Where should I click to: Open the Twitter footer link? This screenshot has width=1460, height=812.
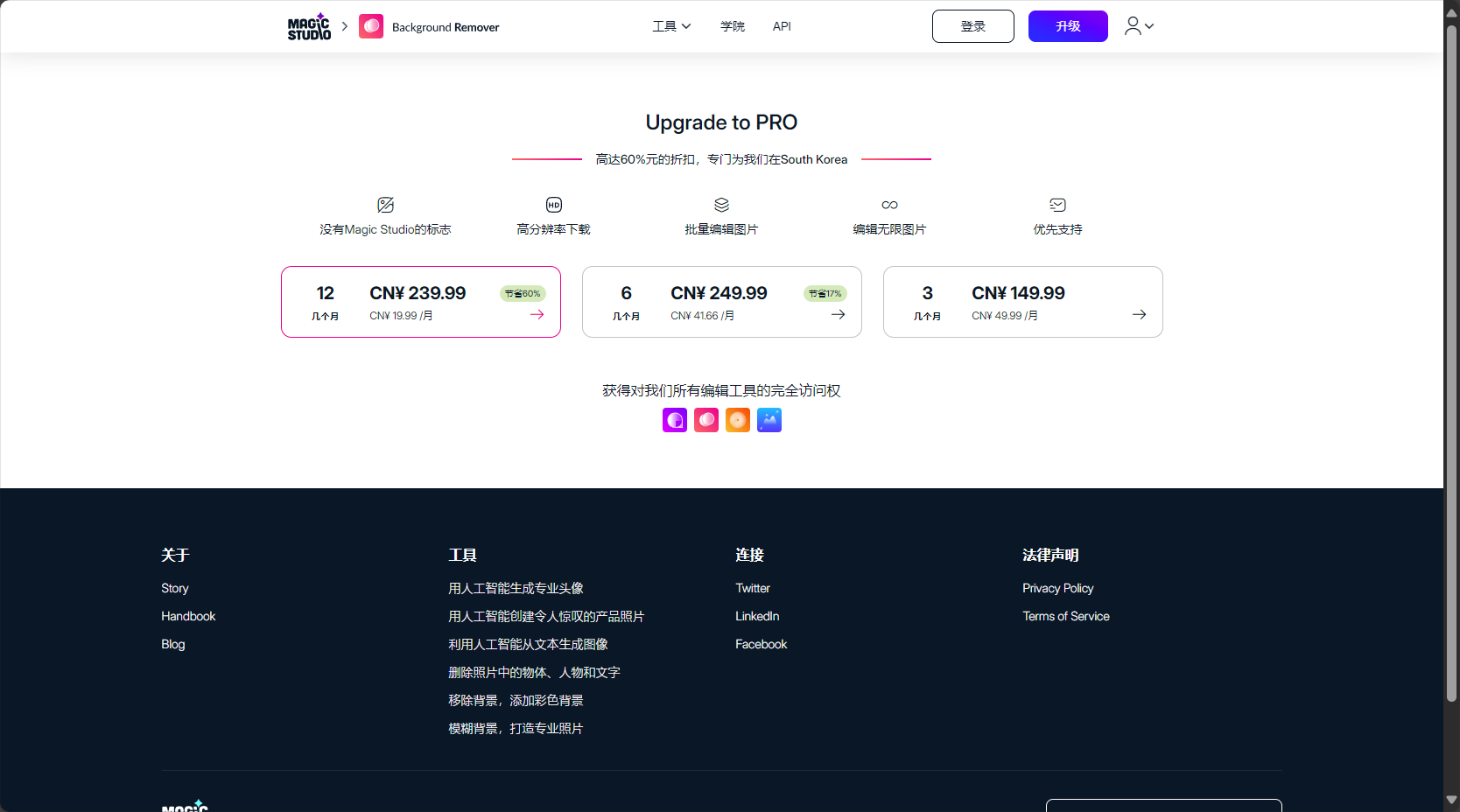pyautogui.click(x=753, y=588)
